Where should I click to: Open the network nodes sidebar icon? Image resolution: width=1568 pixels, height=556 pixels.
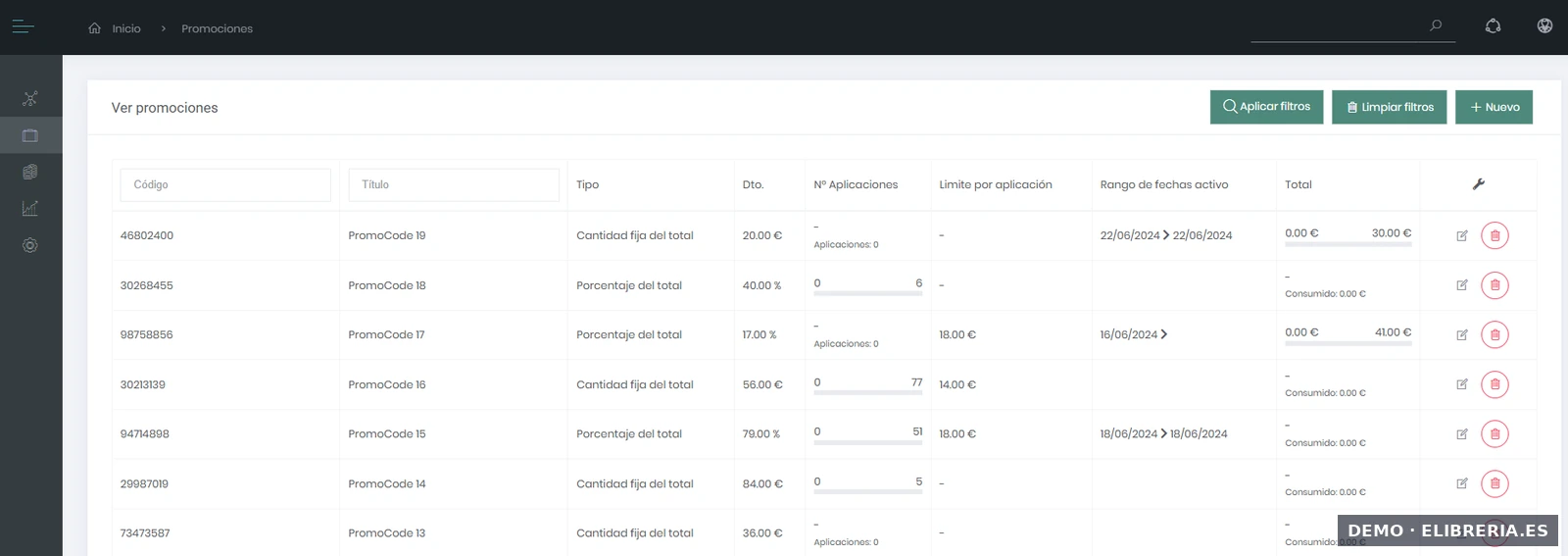click(30, 99)
